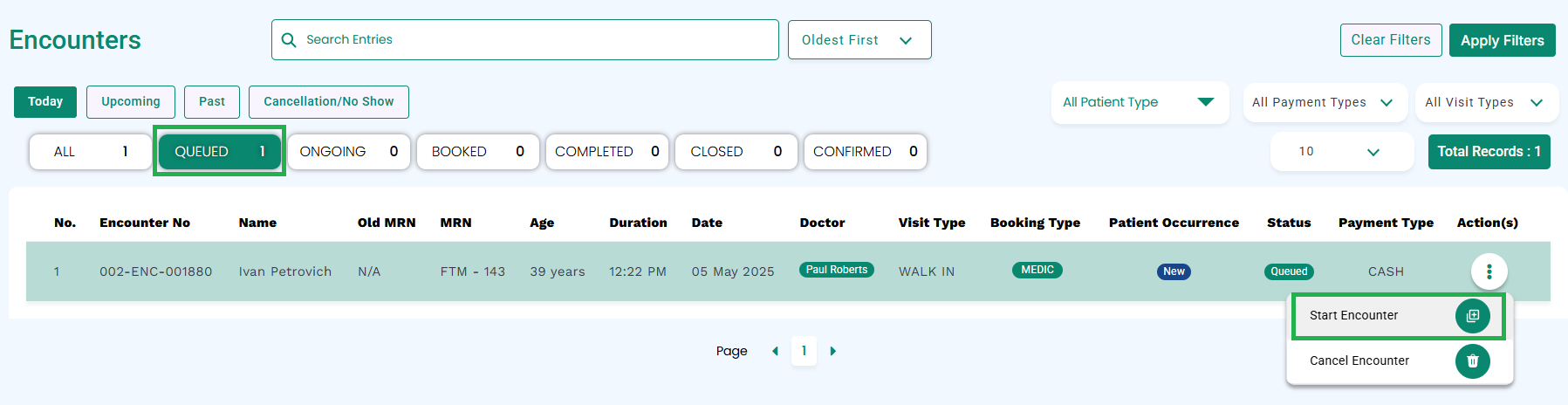Expand the Oldest First sort dropdown

point(859,40)
